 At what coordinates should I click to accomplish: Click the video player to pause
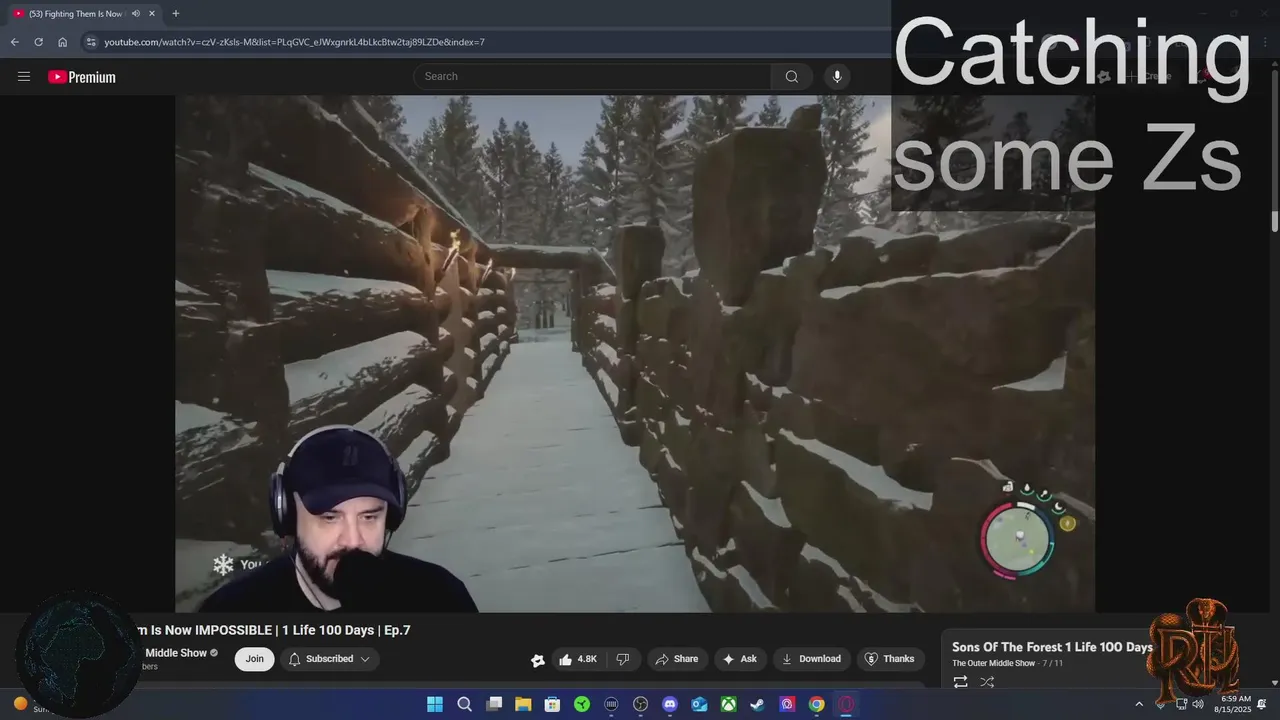pyautogui.click(x=635, y=353)
